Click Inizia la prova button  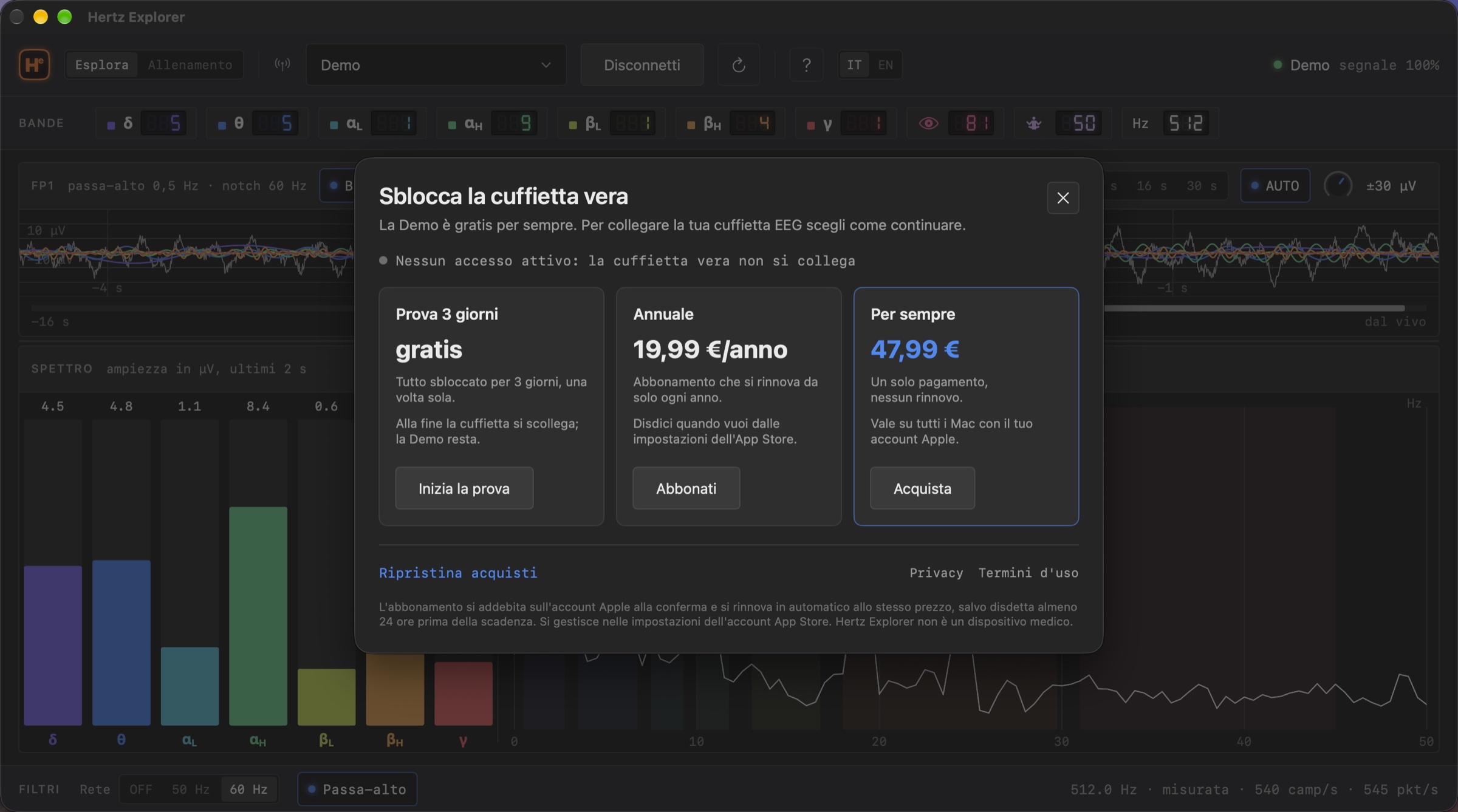[x=464, y=488]
